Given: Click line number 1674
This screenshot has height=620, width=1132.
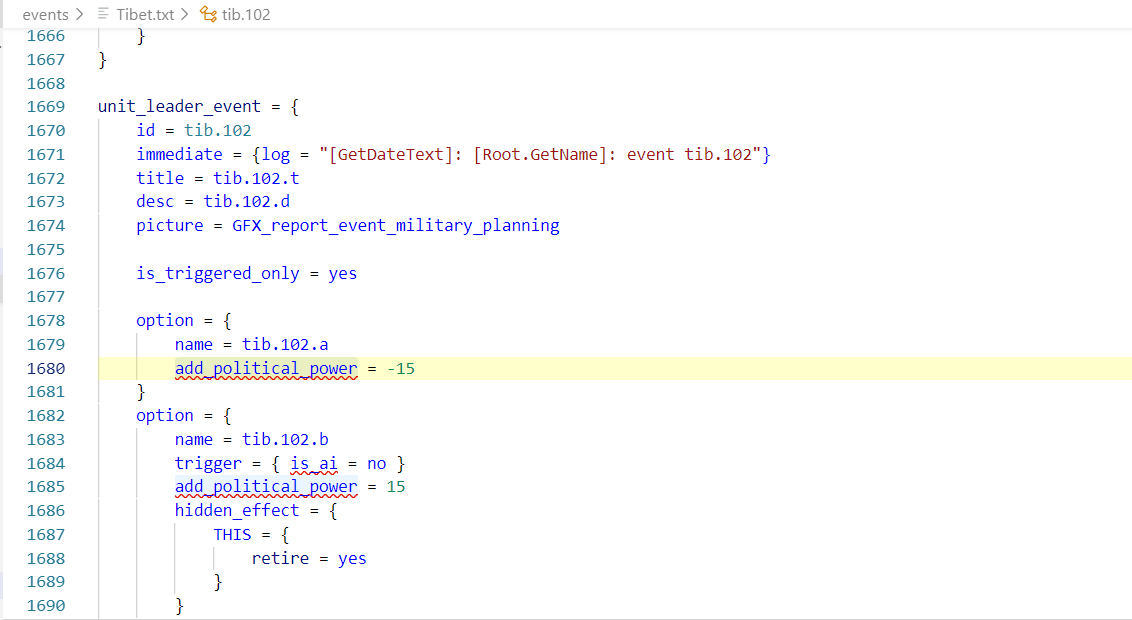Looking at the screenshot, I should click(x=45, y=226).
